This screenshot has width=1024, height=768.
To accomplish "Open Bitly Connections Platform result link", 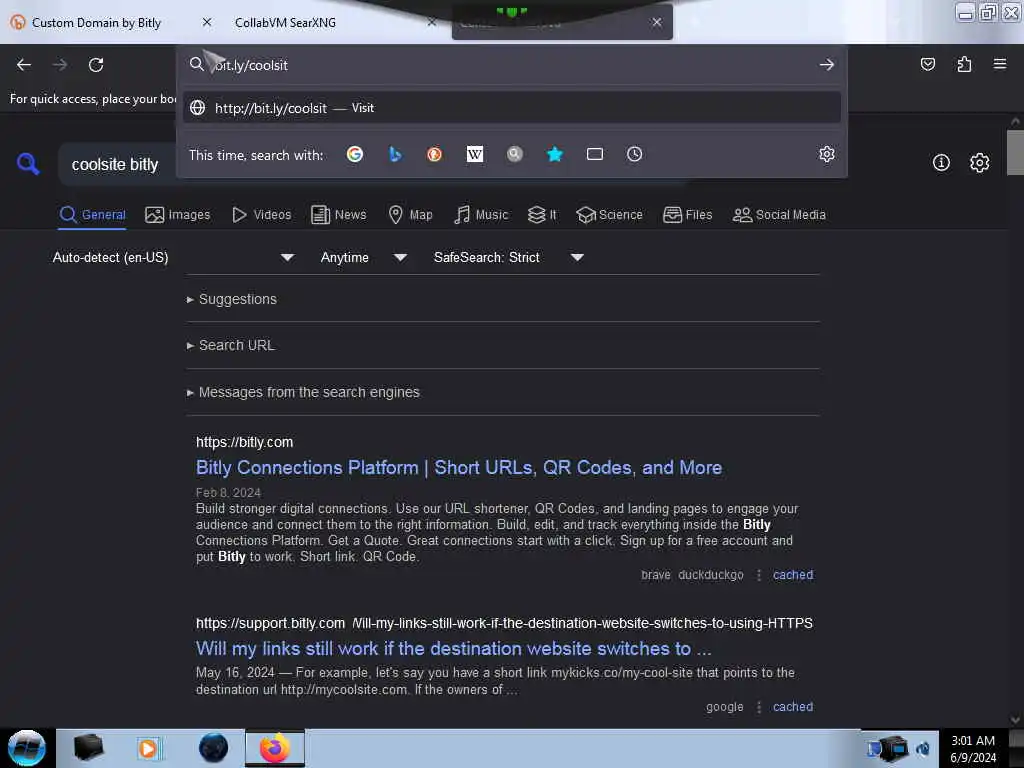I will (459, 468).
